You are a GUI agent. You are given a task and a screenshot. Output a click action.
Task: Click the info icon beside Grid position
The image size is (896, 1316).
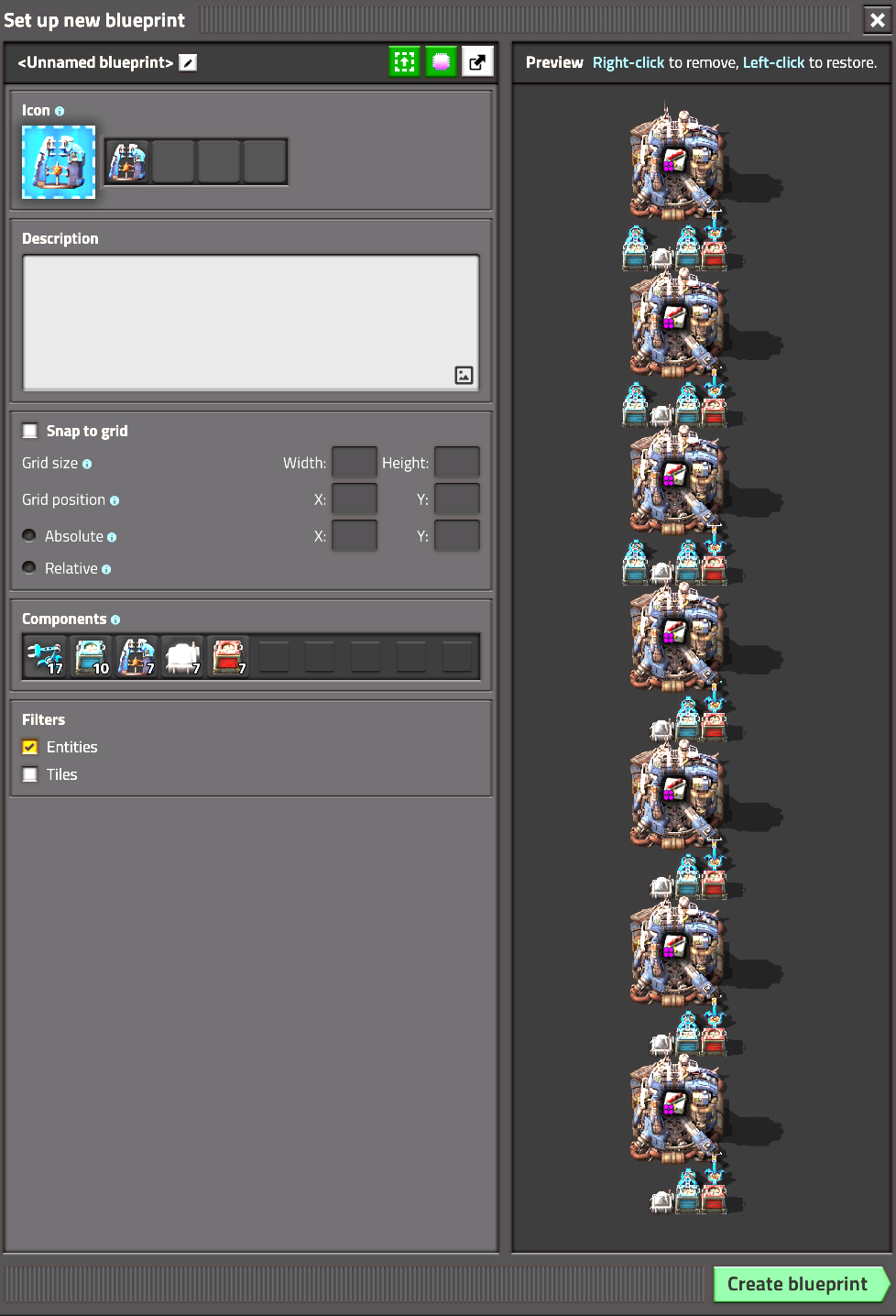115,500
